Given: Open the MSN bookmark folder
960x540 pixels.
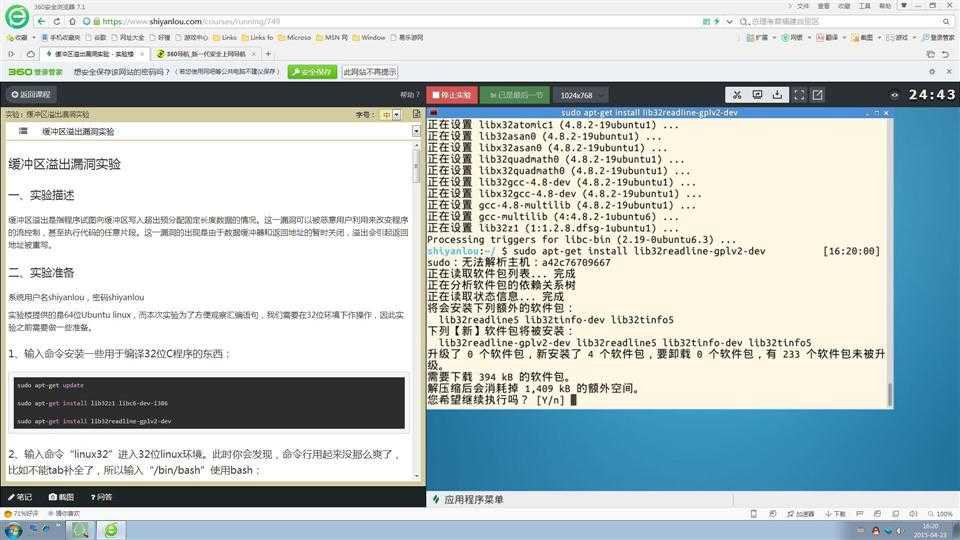Looking at the screenshot, I should click(332, 37).
